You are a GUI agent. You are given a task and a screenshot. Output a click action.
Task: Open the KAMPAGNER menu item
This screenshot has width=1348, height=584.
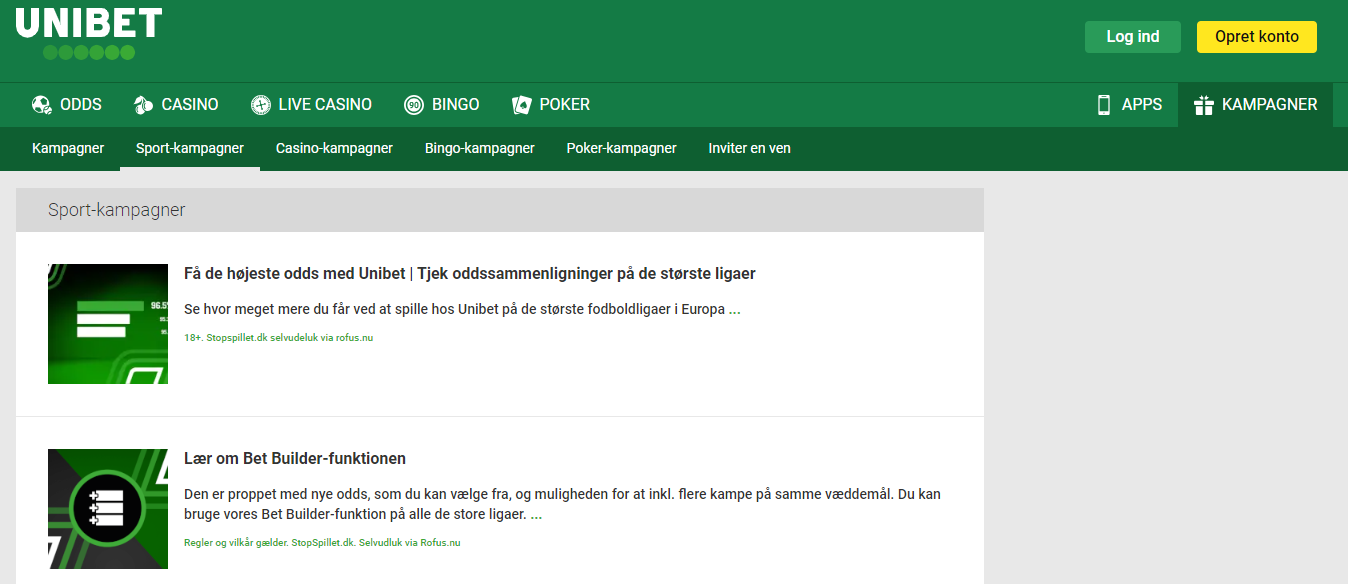pos(1255,105)
